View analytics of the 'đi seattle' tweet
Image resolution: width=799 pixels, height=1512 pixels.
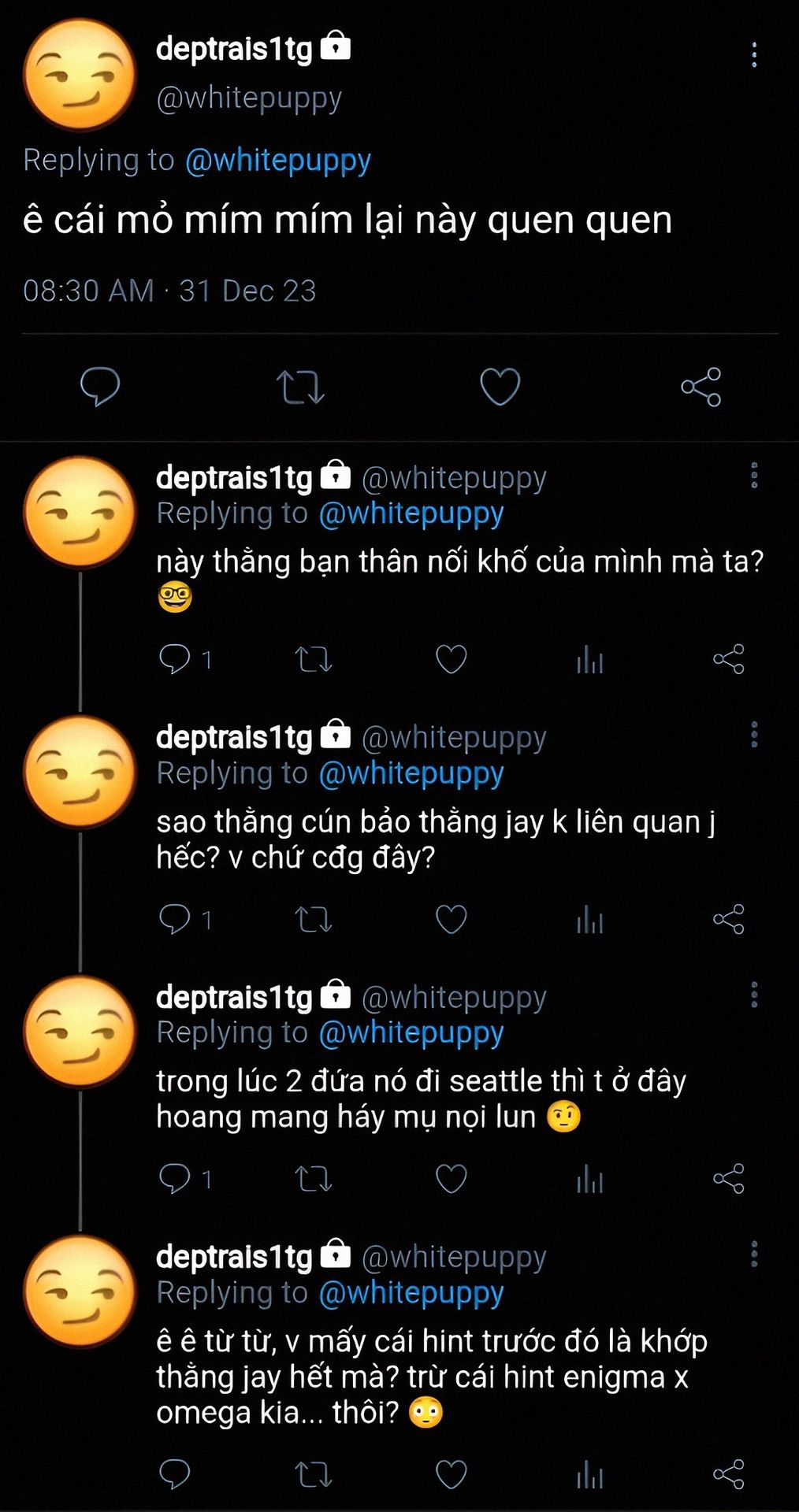[x=589, y=1180]
